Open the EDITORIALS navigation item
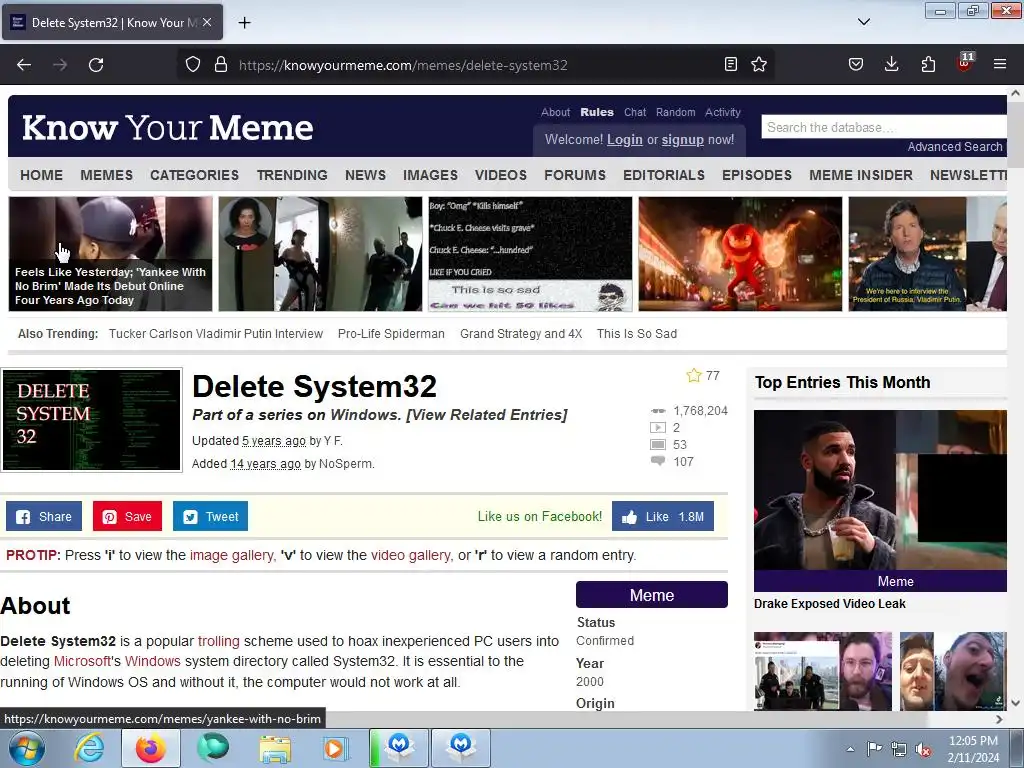 coord(664,175)
